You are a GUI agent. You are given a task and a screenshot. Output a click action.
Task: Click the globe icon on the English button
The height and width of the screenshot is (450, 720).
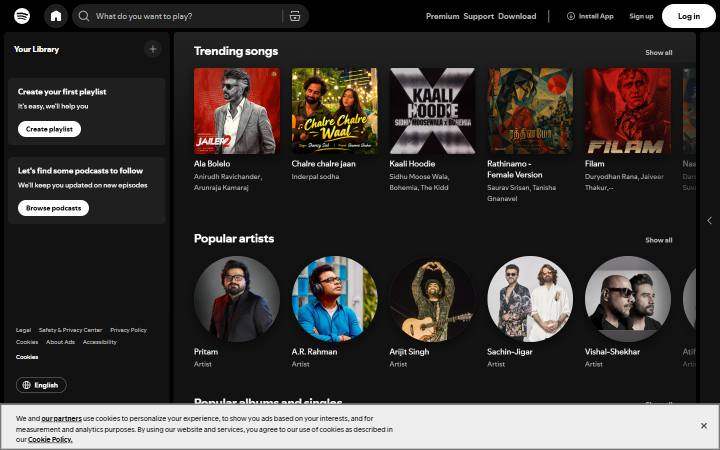(27, 385)
